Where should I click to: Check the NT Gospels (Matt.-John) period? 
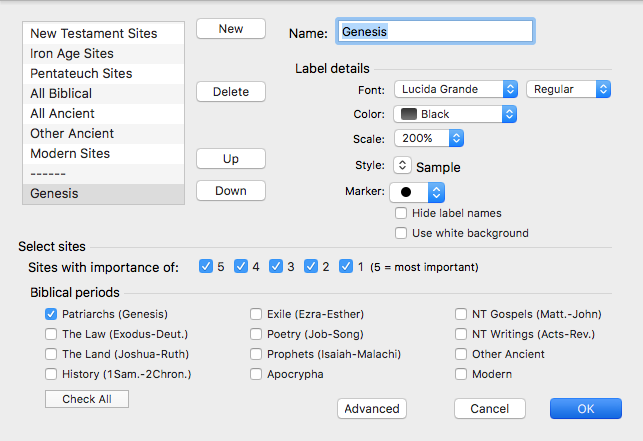(x=461, y=314)
